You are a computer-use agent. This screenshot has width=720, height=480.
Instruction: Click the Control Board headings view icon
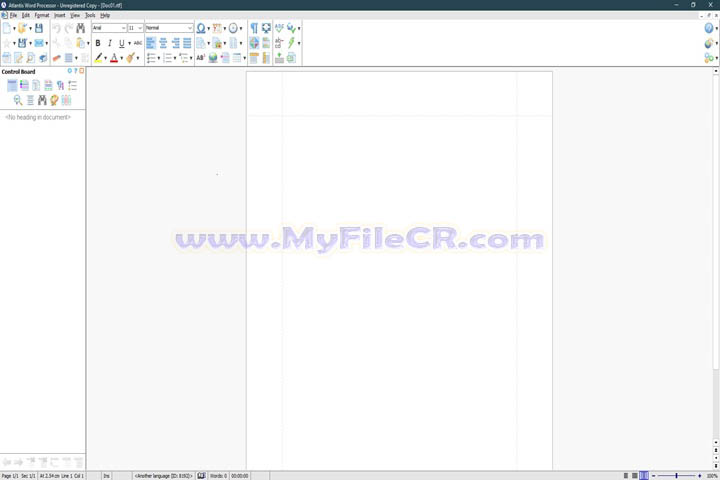coord(12,85)
